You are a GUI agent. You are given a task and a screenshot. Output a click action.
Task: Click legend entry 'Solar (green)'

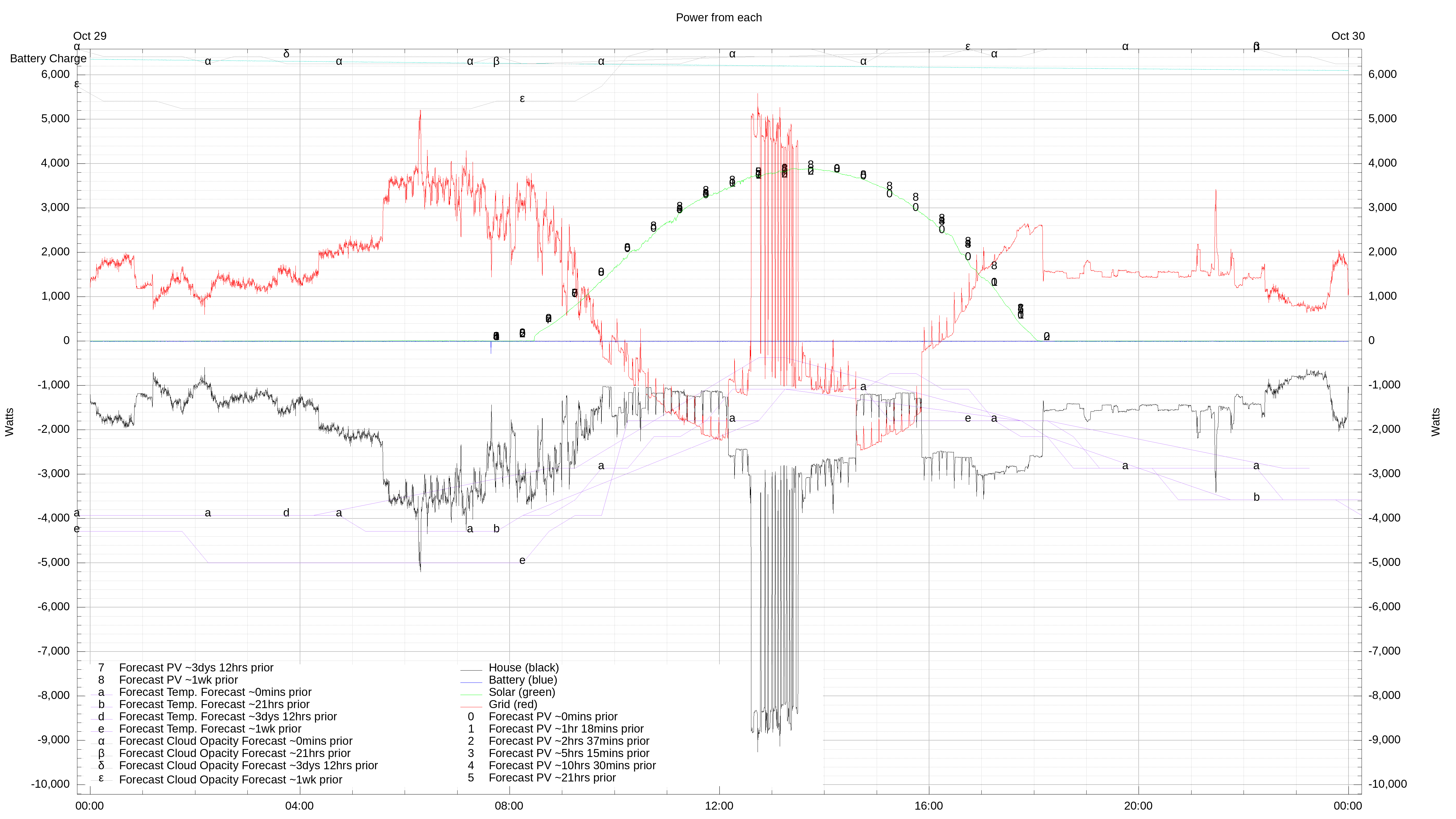522,692
